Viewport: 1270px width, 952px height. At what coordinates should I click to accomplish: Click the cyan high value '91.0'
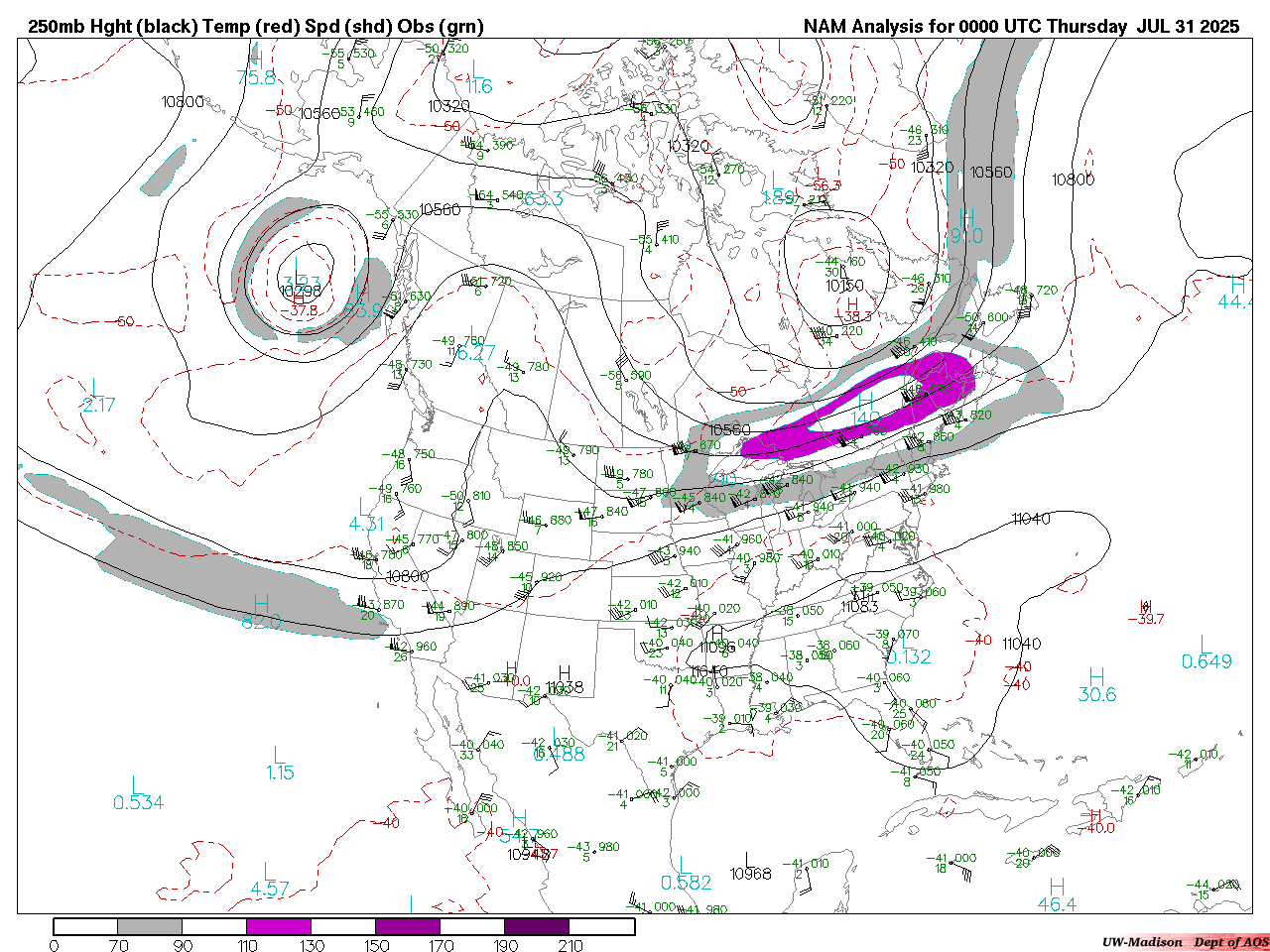click(x=965, y=236)
